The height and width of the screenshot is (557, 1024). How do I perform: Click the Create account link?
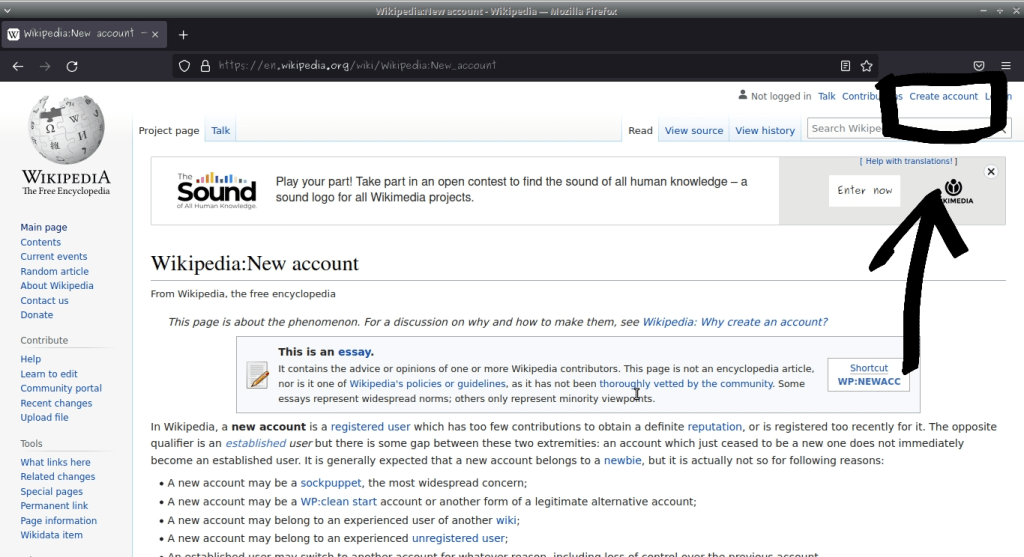point(943,97)
